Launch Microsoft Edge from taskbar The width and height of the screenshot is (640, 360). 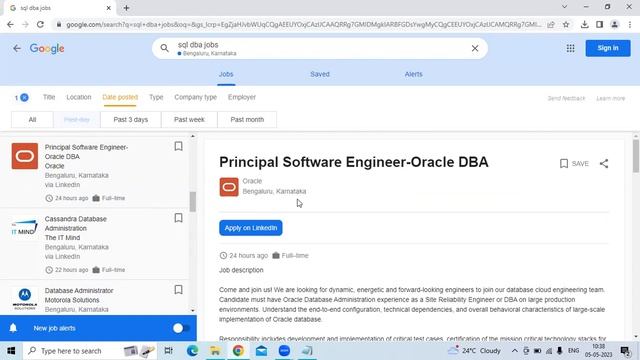(x=192, y=351)
